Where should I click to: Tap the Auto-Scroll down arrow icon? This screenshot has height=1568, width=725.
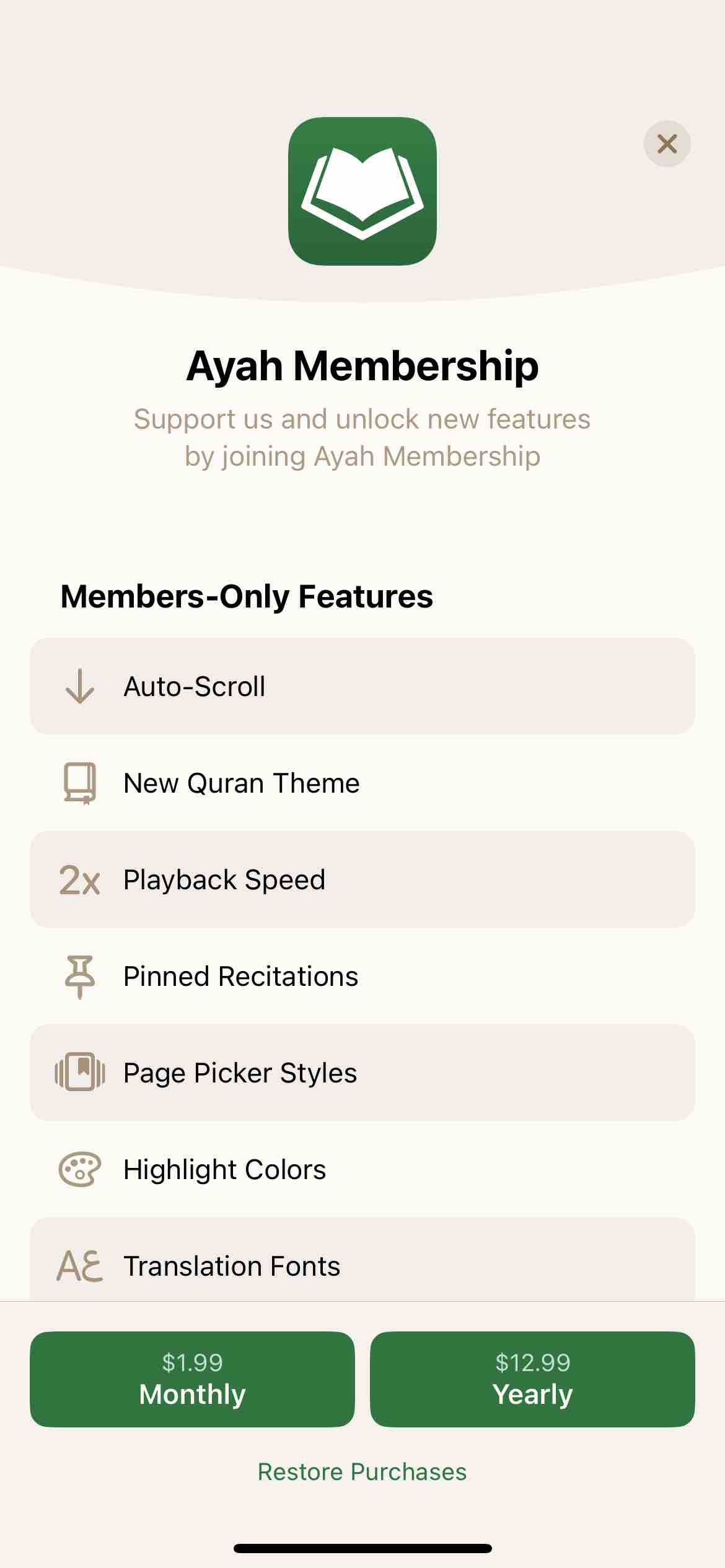[80, 686]
